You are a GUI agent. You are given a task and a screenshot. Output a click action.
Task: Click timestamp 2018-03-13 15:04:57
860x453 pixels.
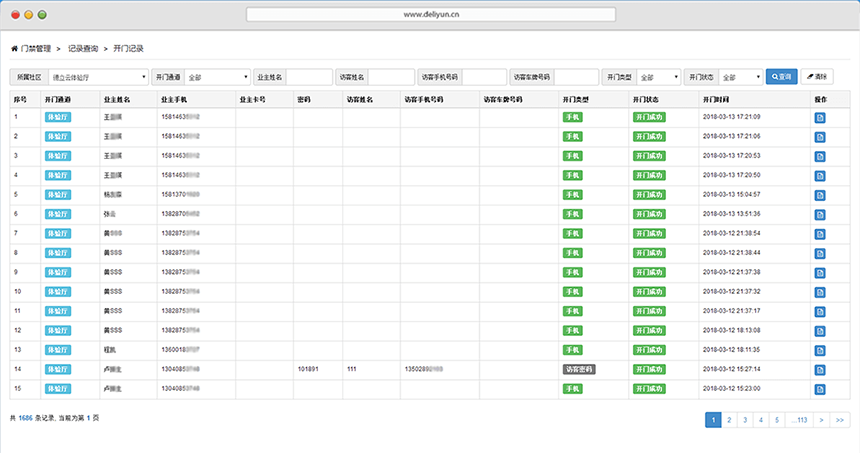[x=732, y=195]
